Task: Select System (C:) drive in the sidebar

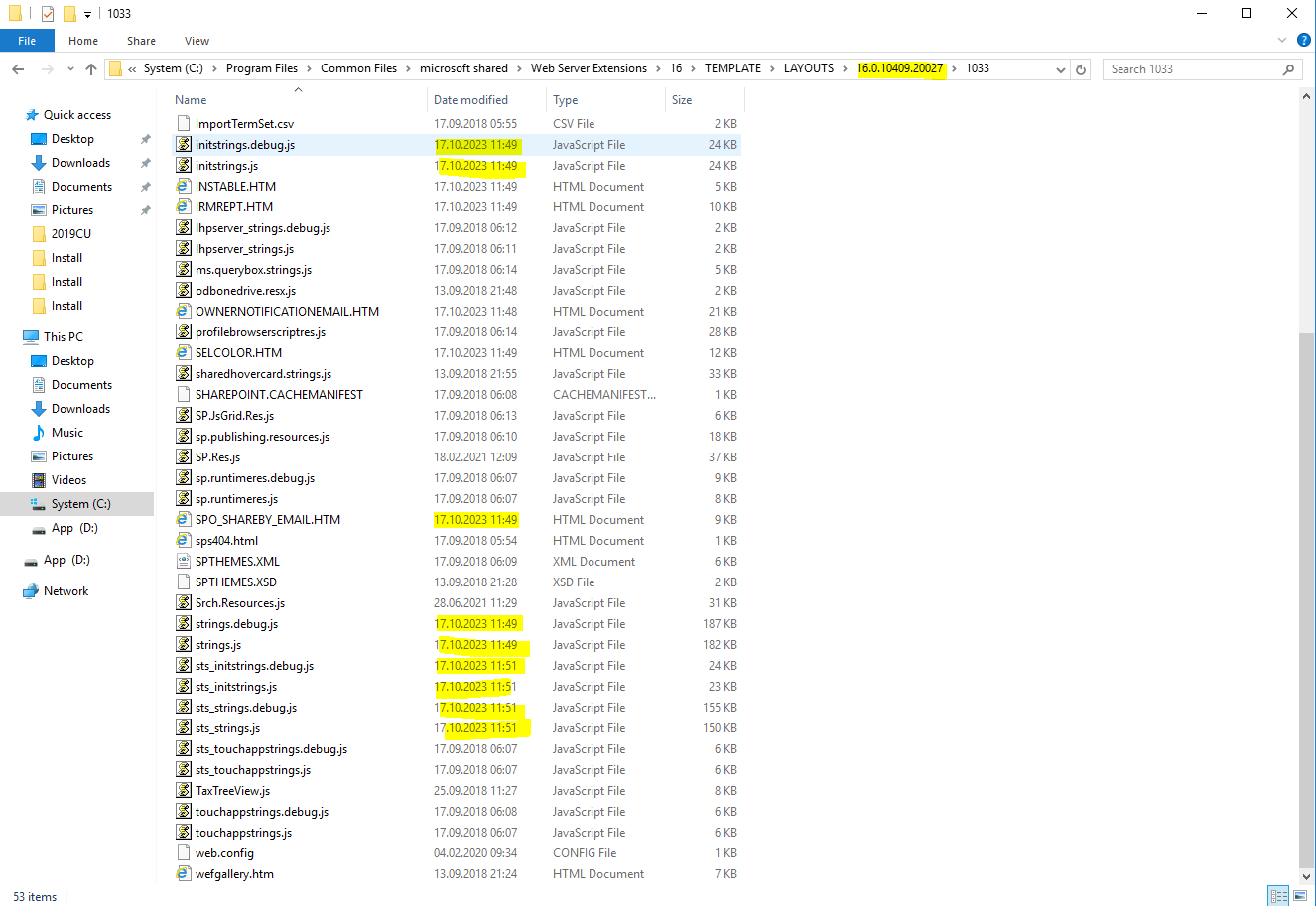Action: pos(76,504)
